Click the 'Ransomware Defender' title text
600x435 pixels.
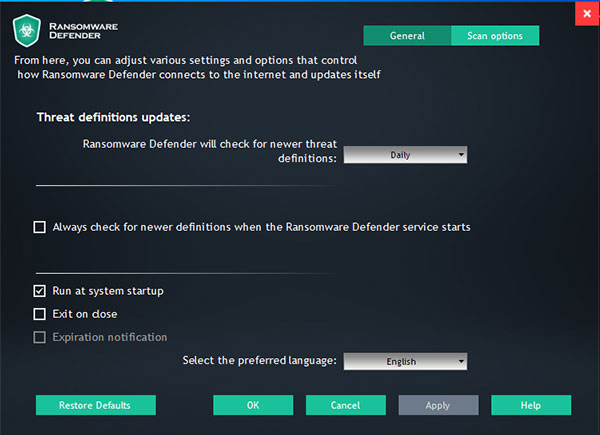[83, 31]
